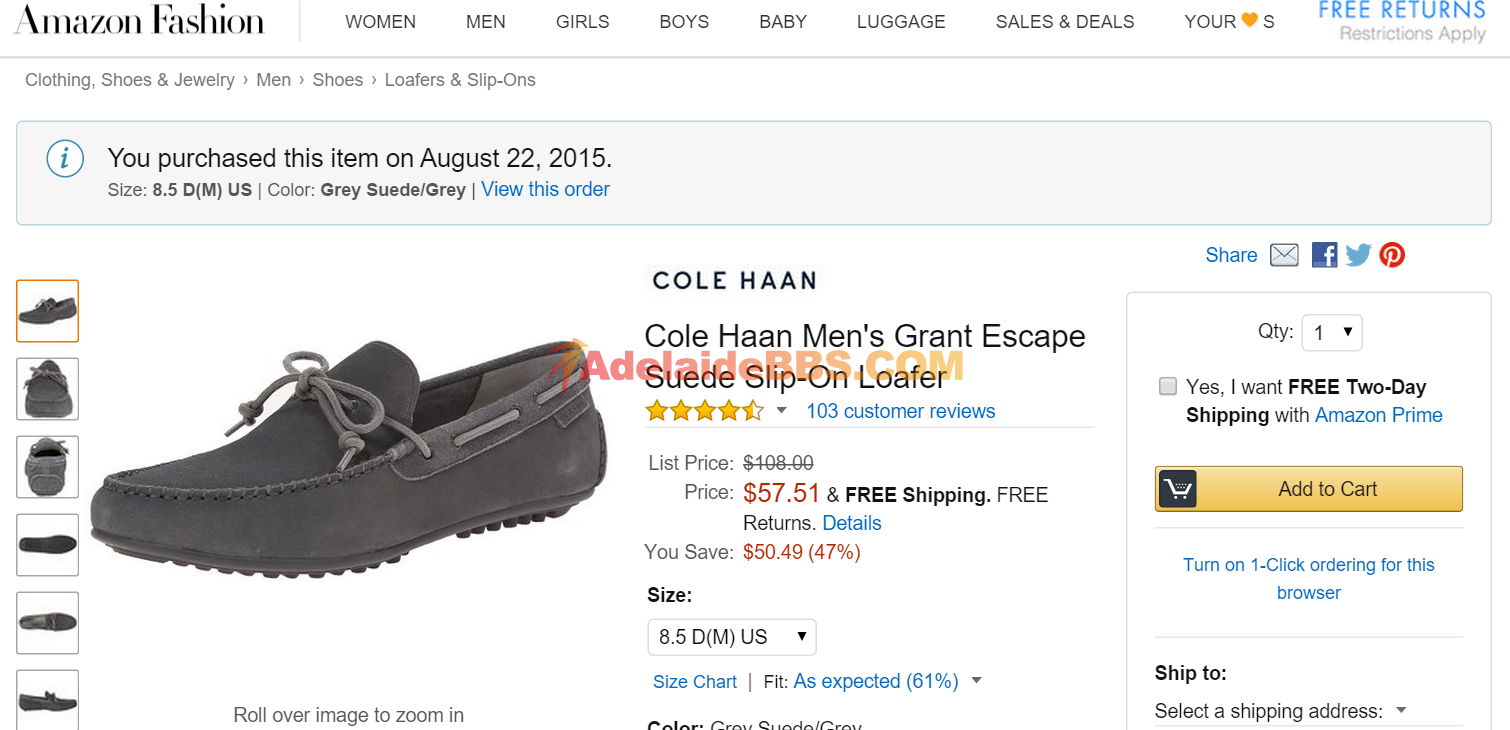This screenshot has width=1510, height=730.
Task: Click the 4.5-star rating stars
Action: [704, 411]
